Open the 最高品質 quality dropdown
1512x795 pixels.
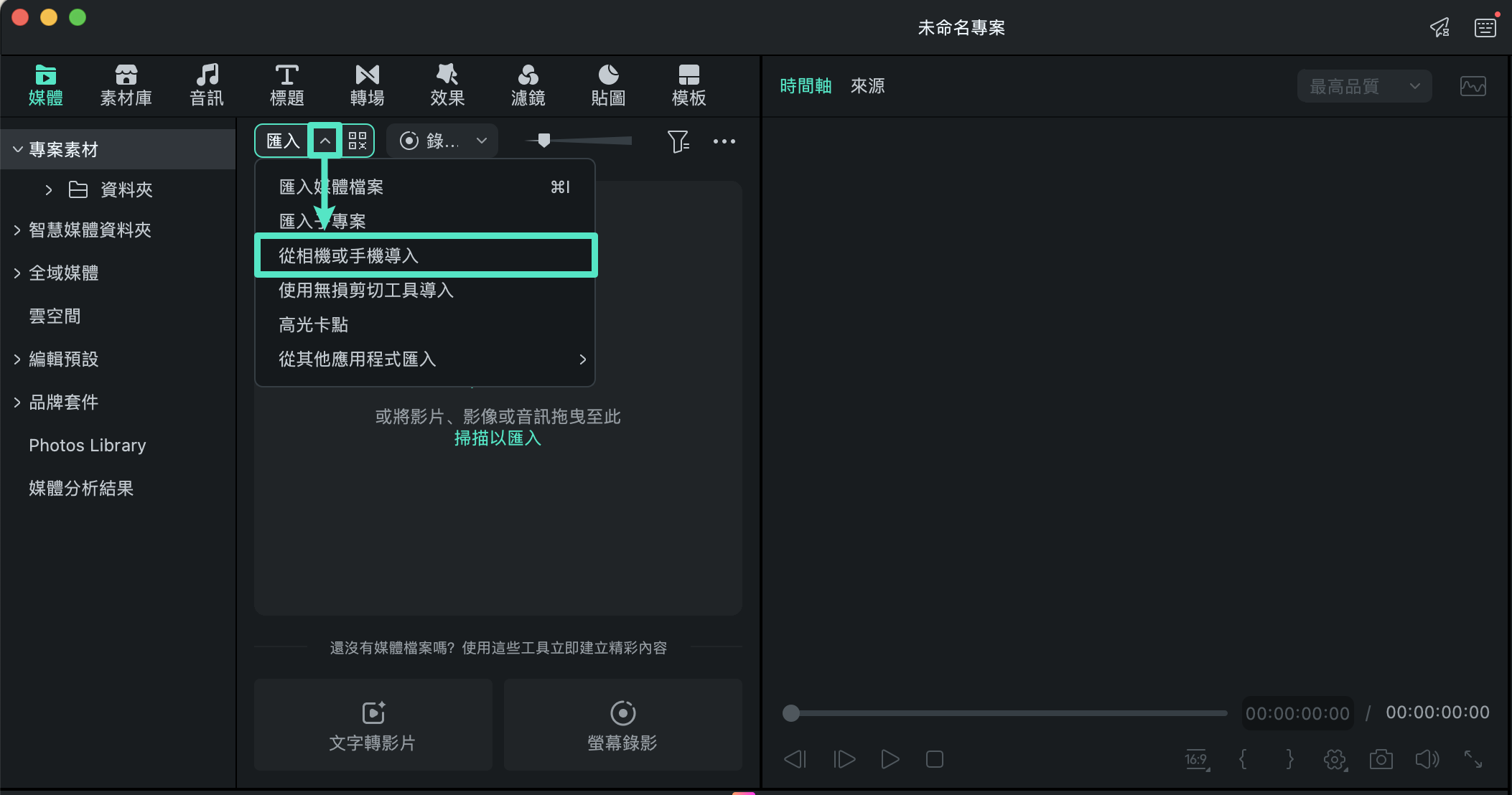tap(1364, 87)
